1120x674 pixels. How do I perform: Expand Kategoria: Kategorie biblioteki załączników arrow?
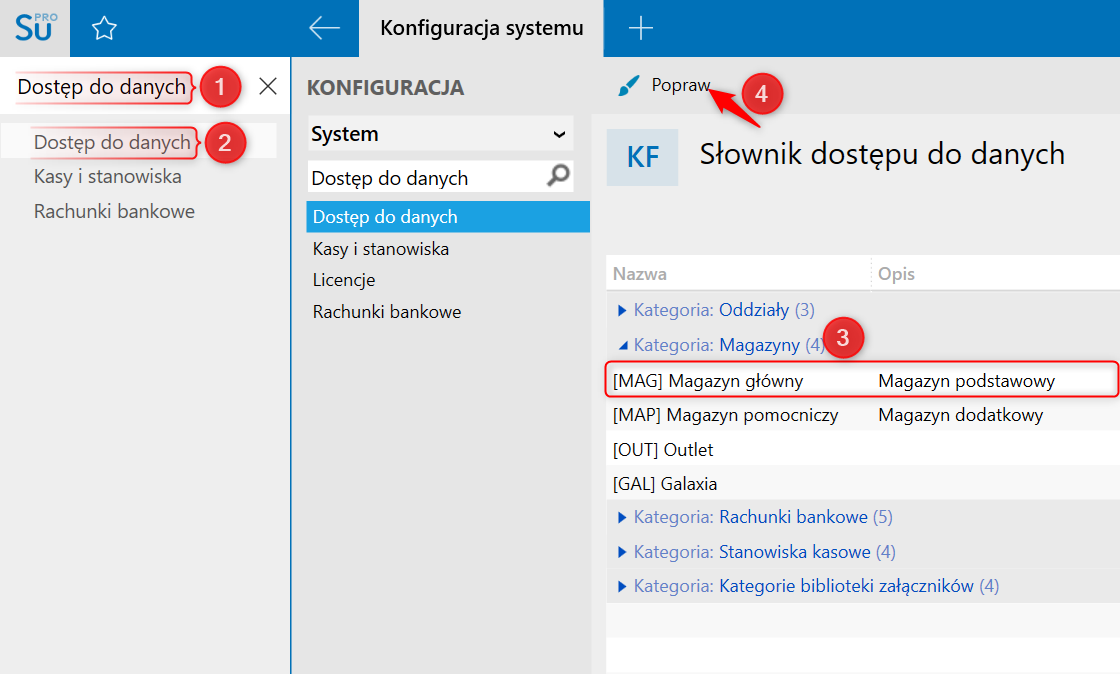(x=621, y=586)
